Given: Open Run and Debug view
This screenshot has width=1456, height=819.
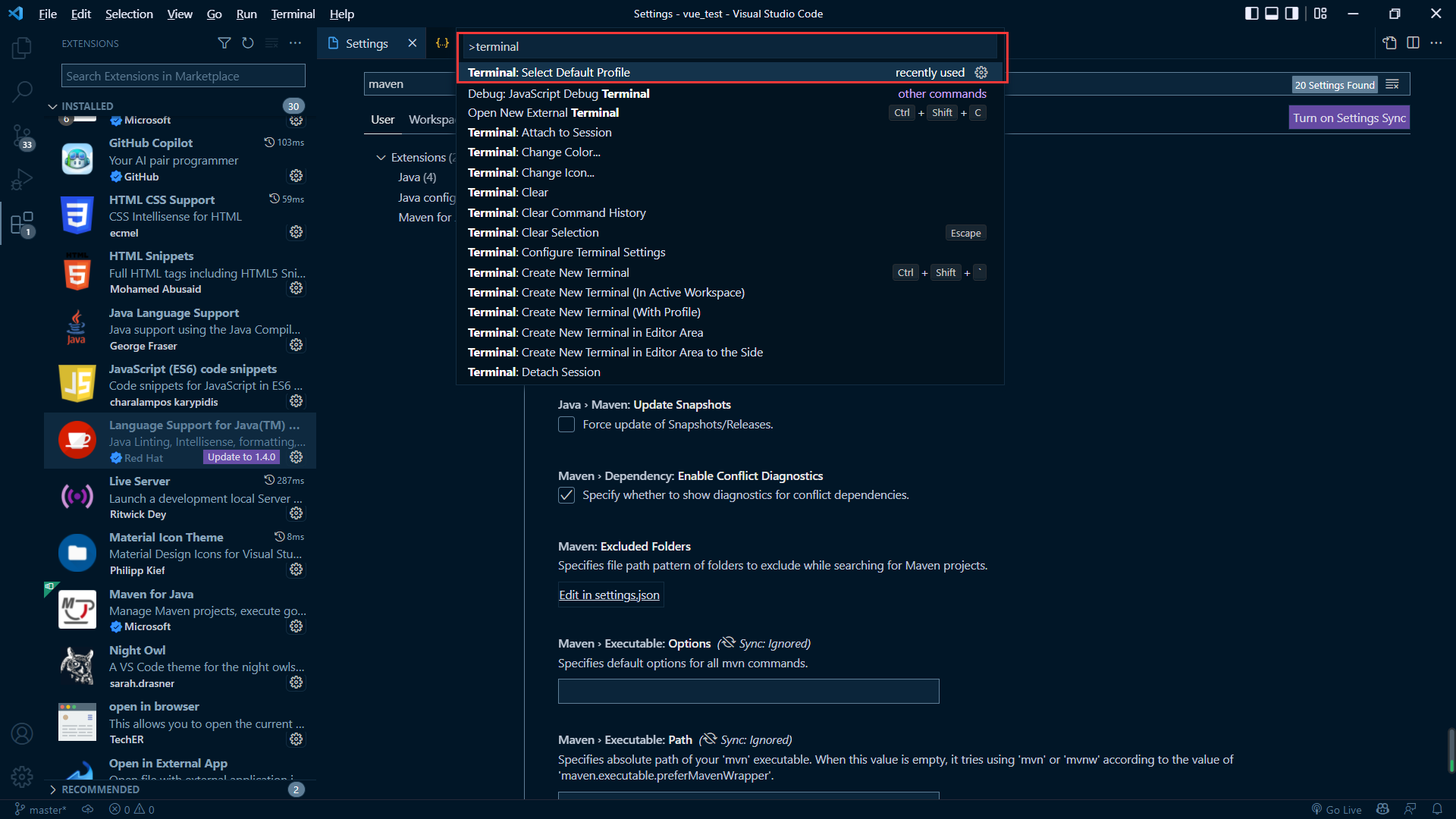Looking at the screenshot, I should pyautogui.click(x=22, y=180).
